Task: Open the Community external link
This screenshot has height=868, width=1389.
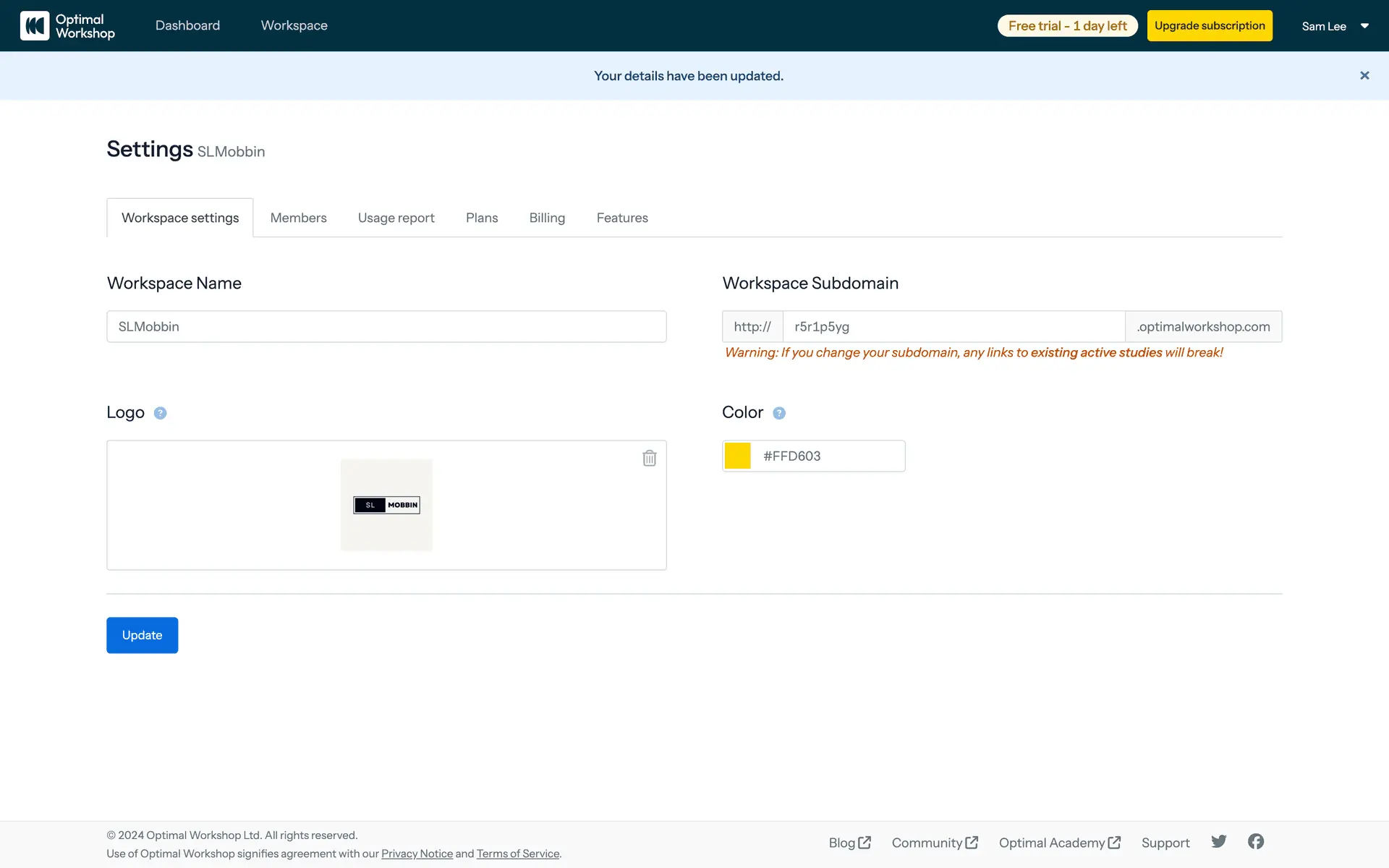Action: click(x=934, y=843)
